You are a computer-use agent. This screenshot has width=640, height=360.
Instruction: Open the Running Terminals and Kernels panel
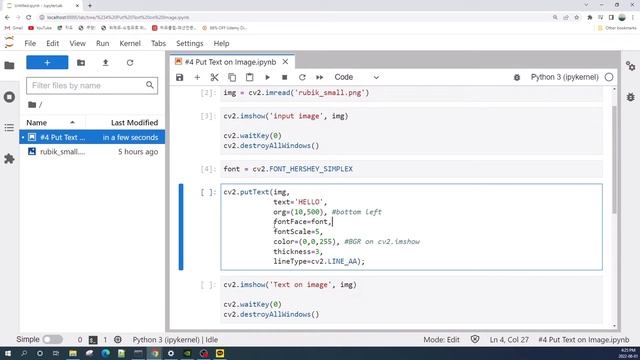click(9, 97)
